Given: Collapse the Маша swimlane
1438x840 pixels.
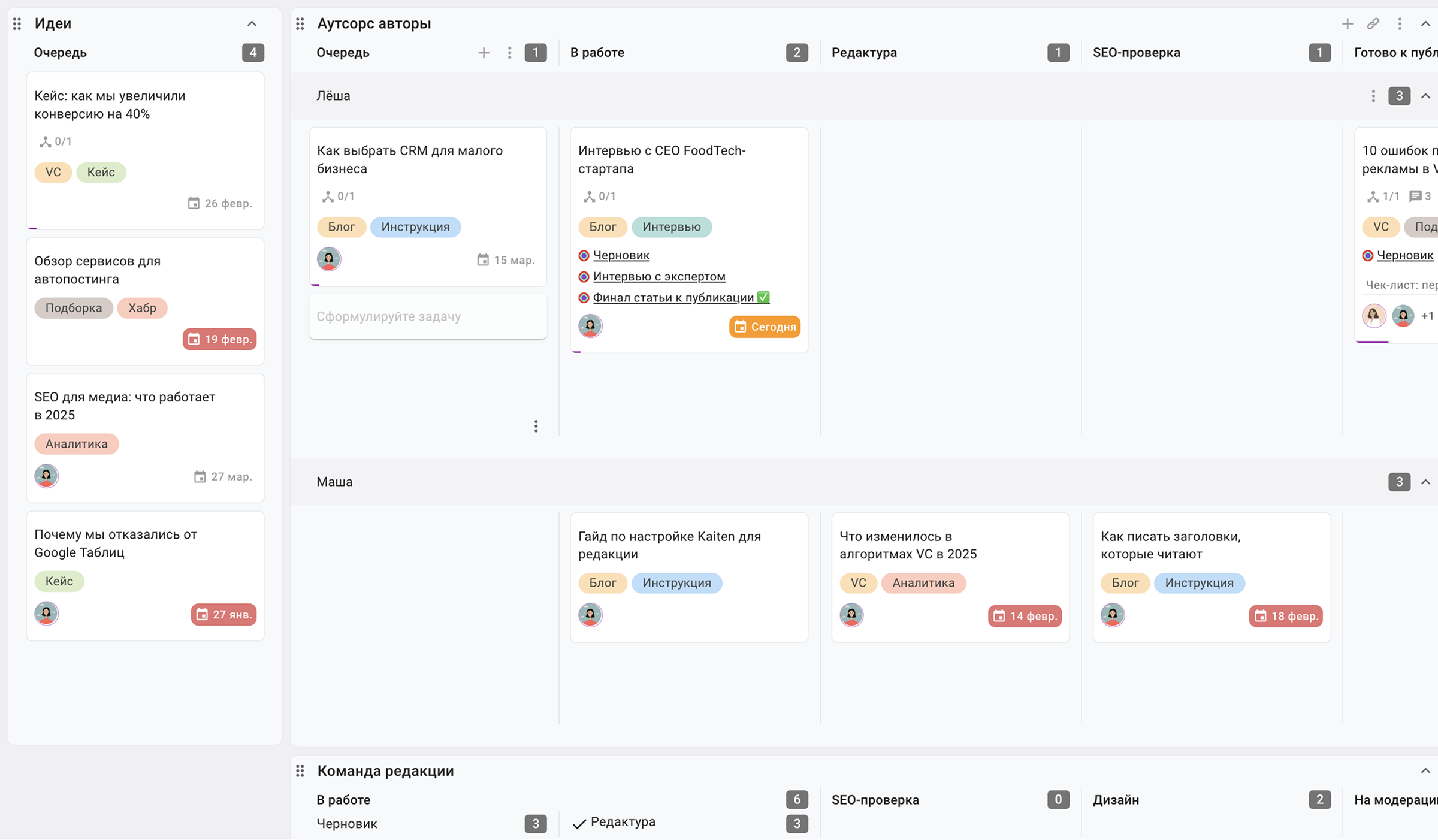Looking at the screenshot, I should (1425, 482).
